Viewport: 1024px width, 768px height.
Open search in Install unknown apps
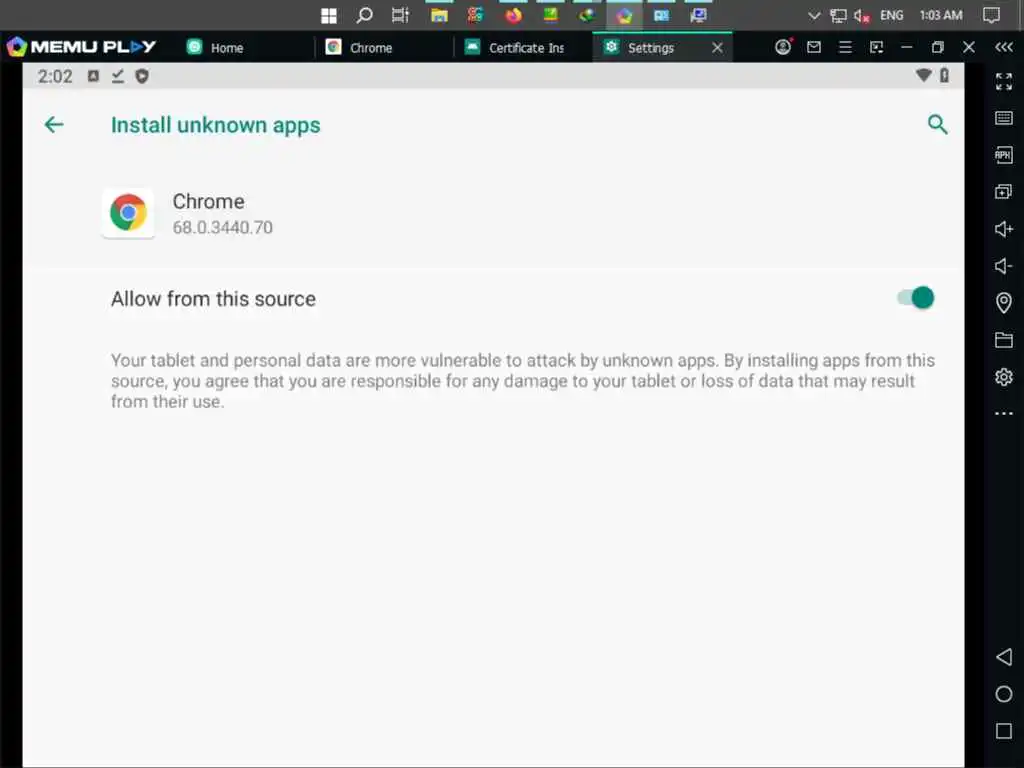[x=937, y=124]
